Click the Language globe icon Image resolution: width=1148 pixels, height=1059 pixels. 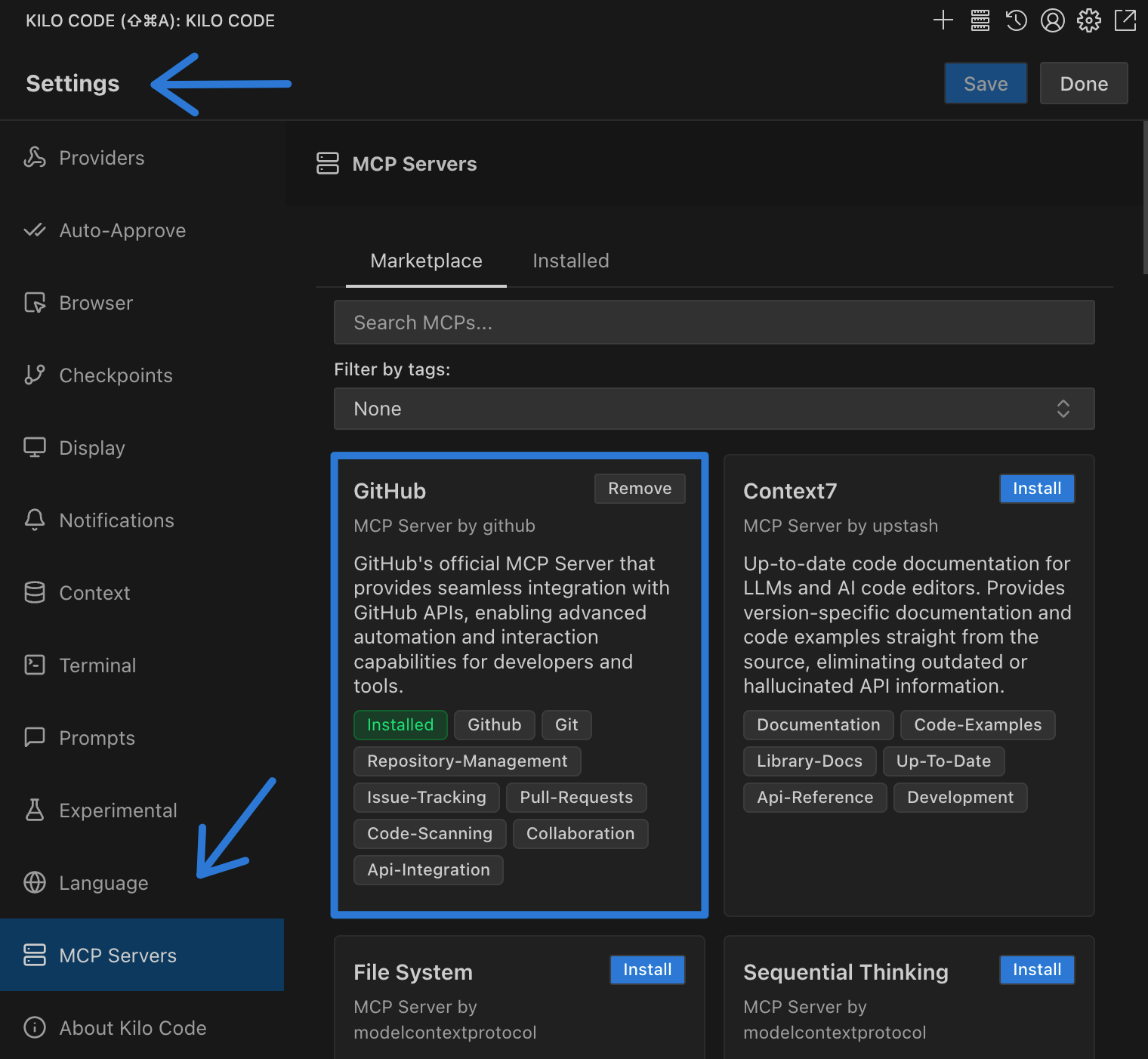[x=35, y=882]
